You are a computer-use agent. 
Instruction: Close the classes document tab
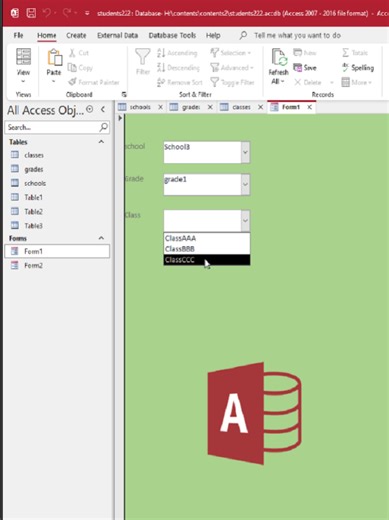[x=260, y=107]
